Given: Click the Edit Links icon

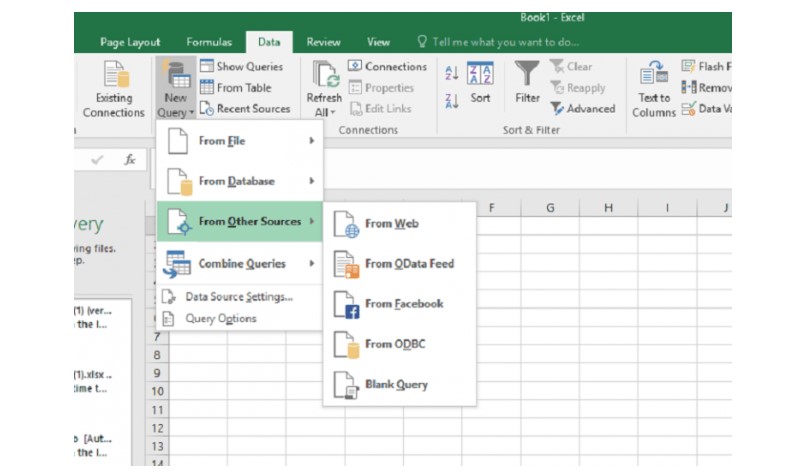Looking at the screenshot, I should (356, 108).
